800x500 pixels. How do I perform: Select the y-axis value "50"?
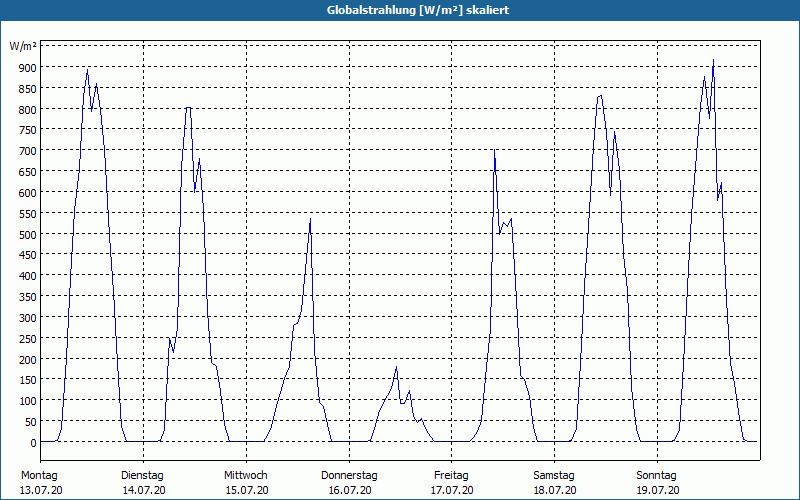click(30, 422)
